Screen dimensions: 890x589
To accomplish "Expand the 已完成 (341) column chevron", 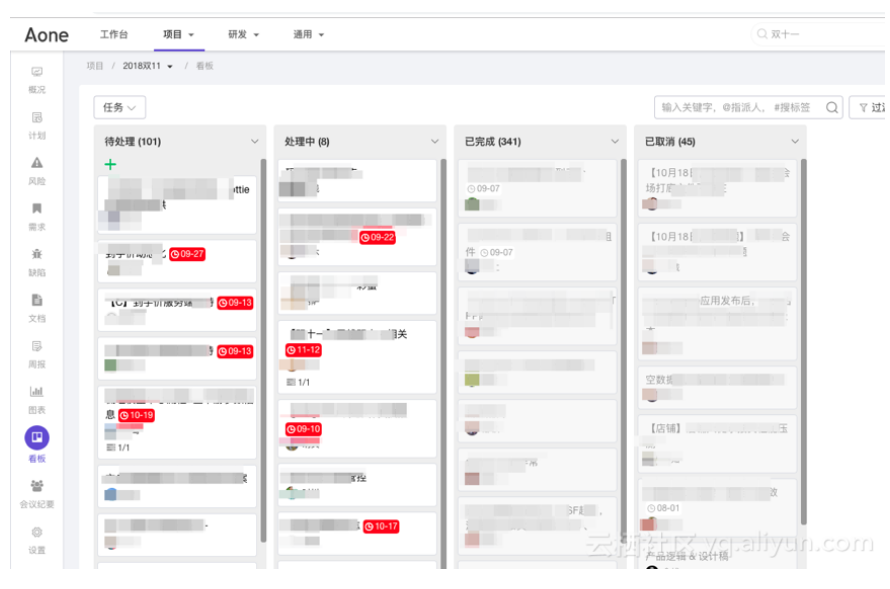I will 615,141.
